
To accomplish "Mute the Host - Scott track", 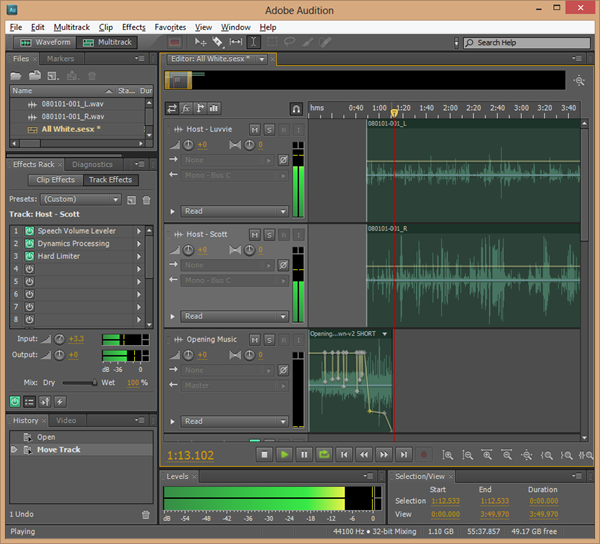I will (x=255, y=235).
